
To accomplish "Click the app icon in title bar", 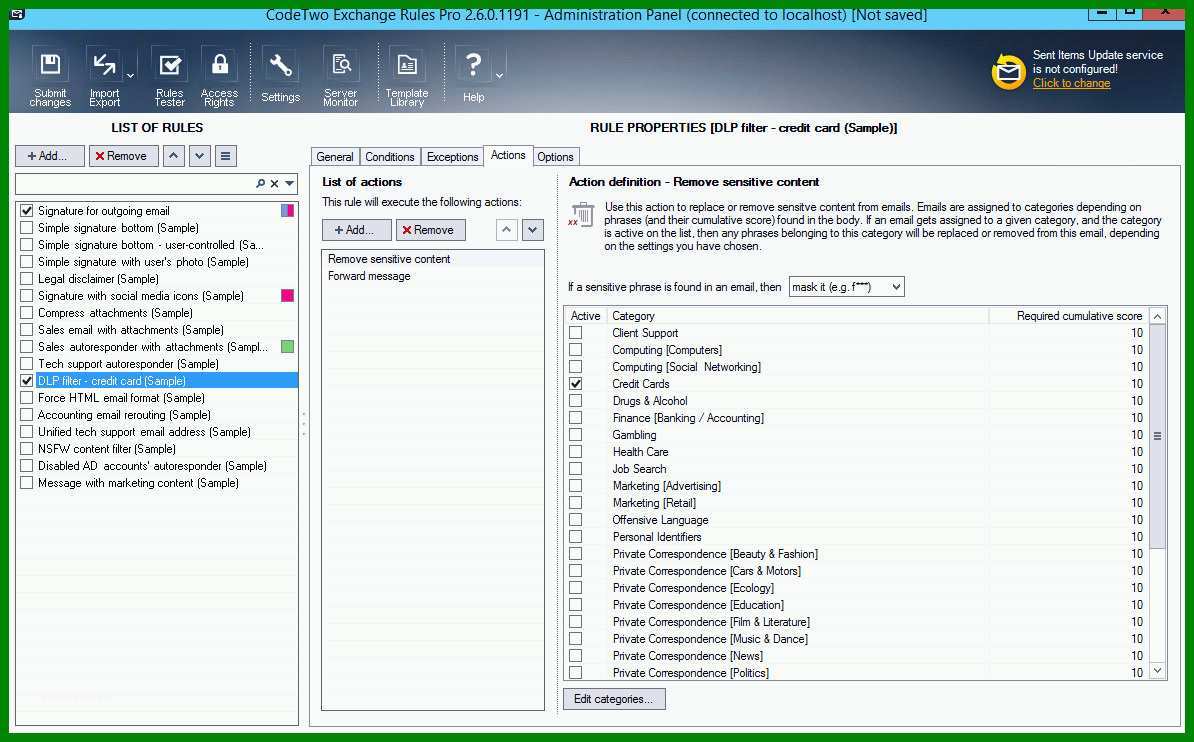I will 18,14.
